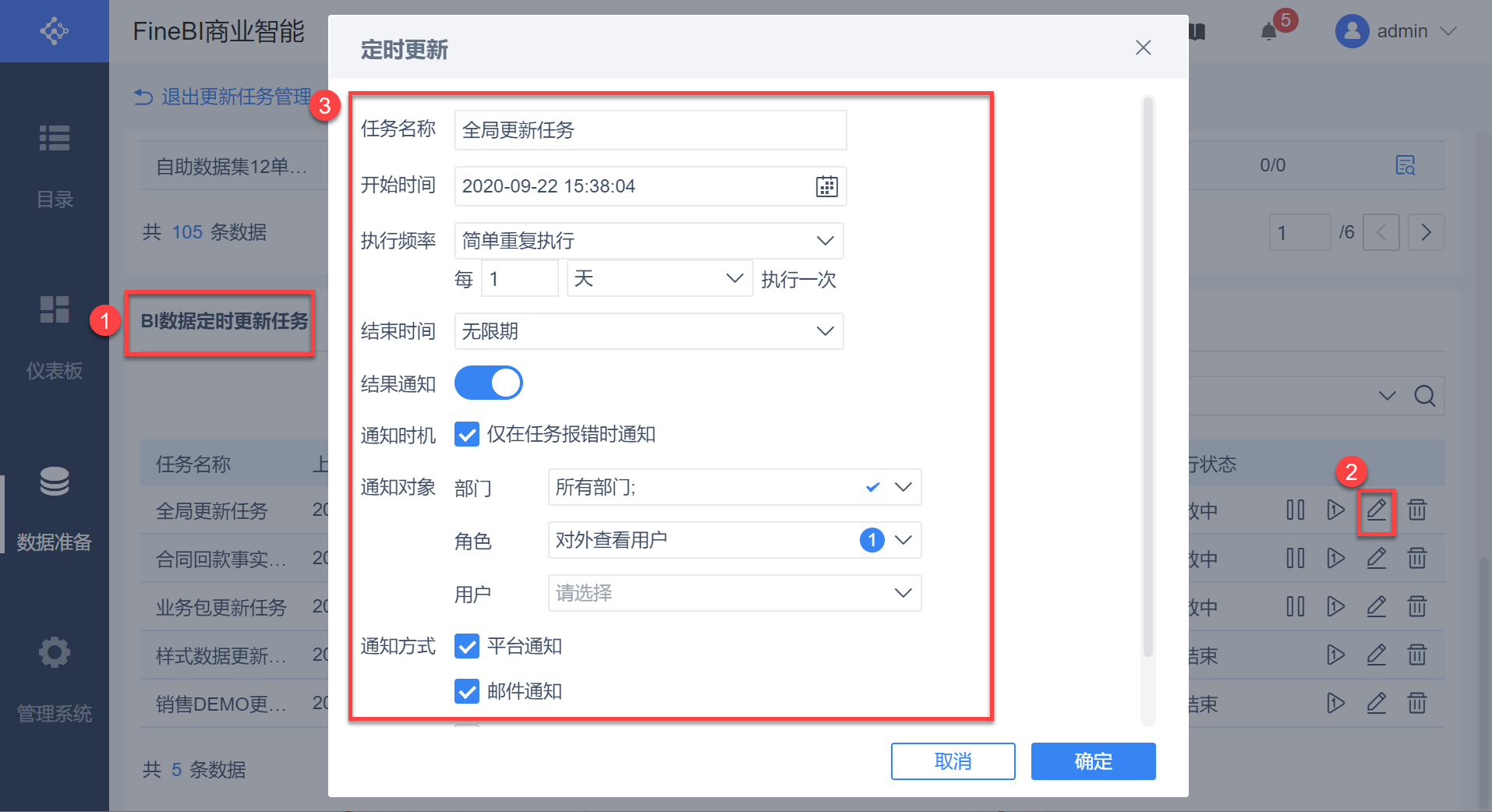The width and height of the screenshot is (1492, 812).
Task: Run the 销售DEMO更 task now
Action: tap(1336, 704)
